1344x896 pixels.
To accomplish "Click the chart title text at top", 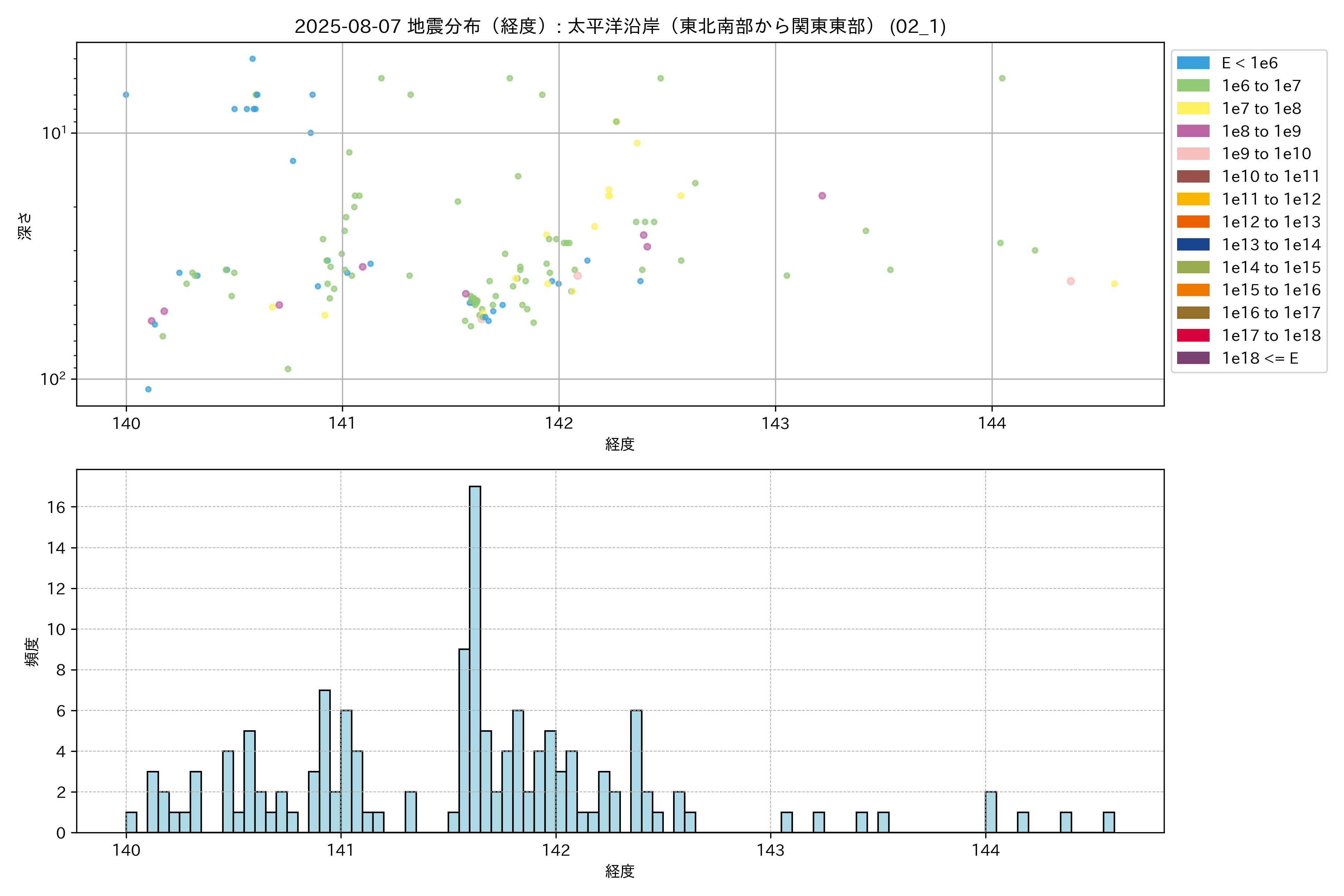I will click(x=620, y=26).
